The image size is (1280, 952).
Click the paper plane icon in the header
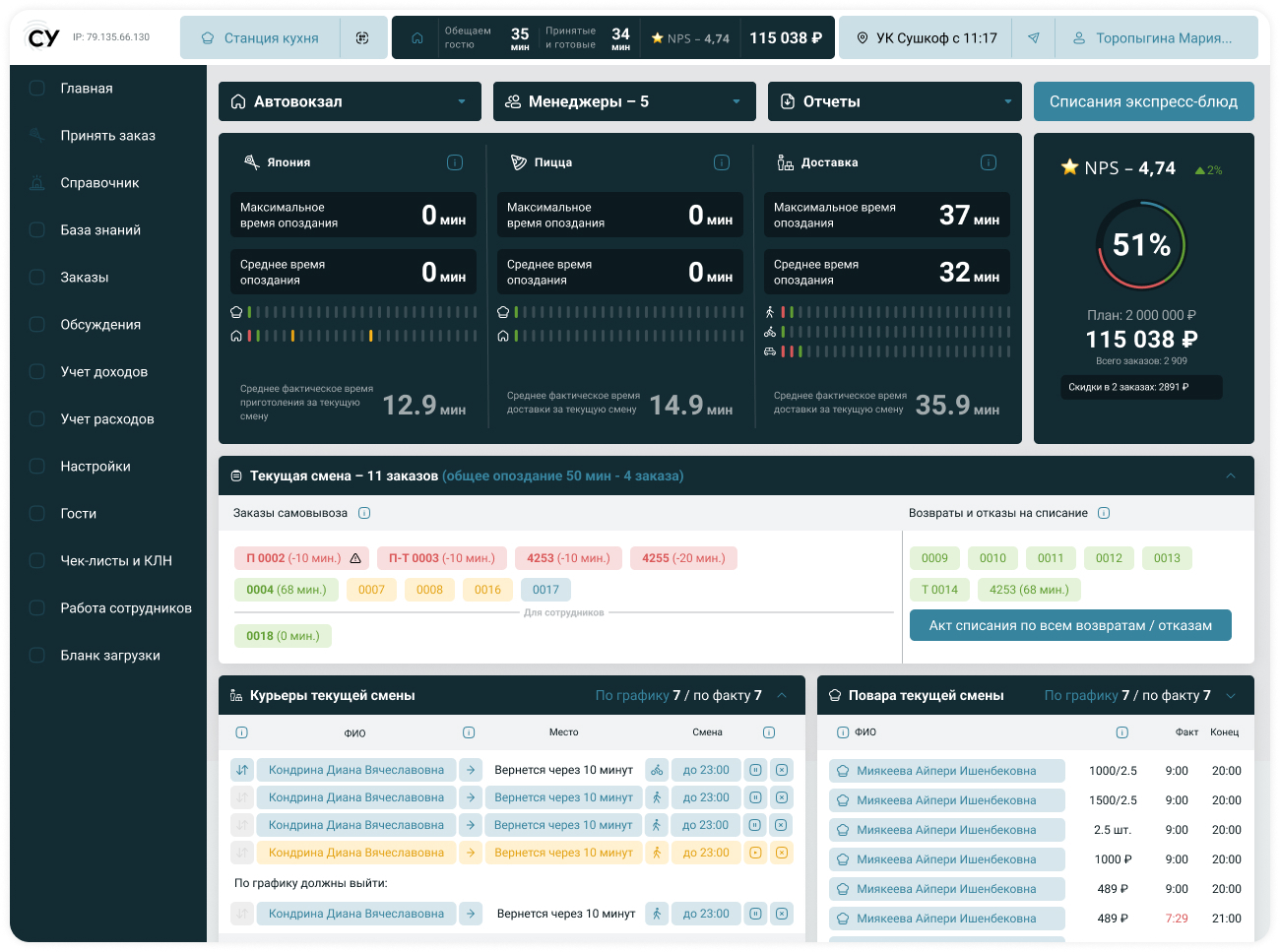(x=1034, y=37)
